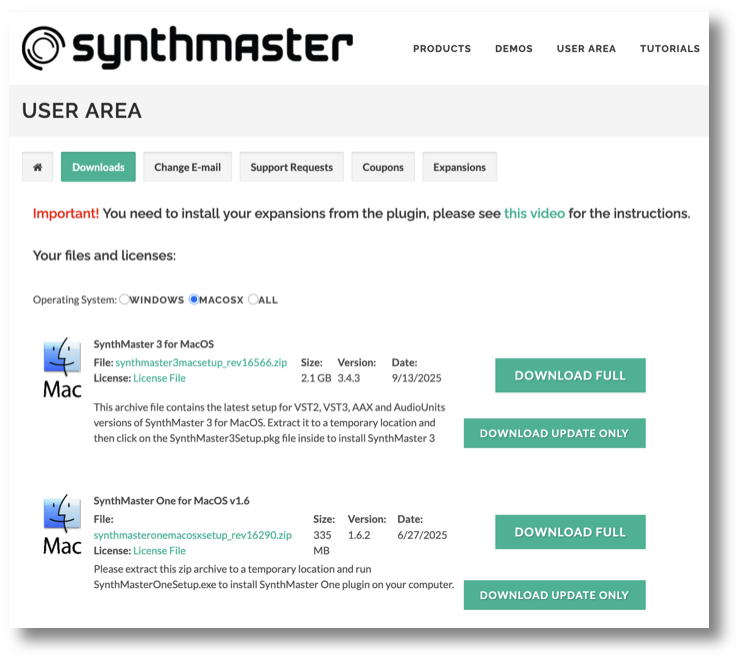The height and width of the screenshot is (661, 742).
Task: Click Mac icon for SynthMaster One
Action: 62,525
